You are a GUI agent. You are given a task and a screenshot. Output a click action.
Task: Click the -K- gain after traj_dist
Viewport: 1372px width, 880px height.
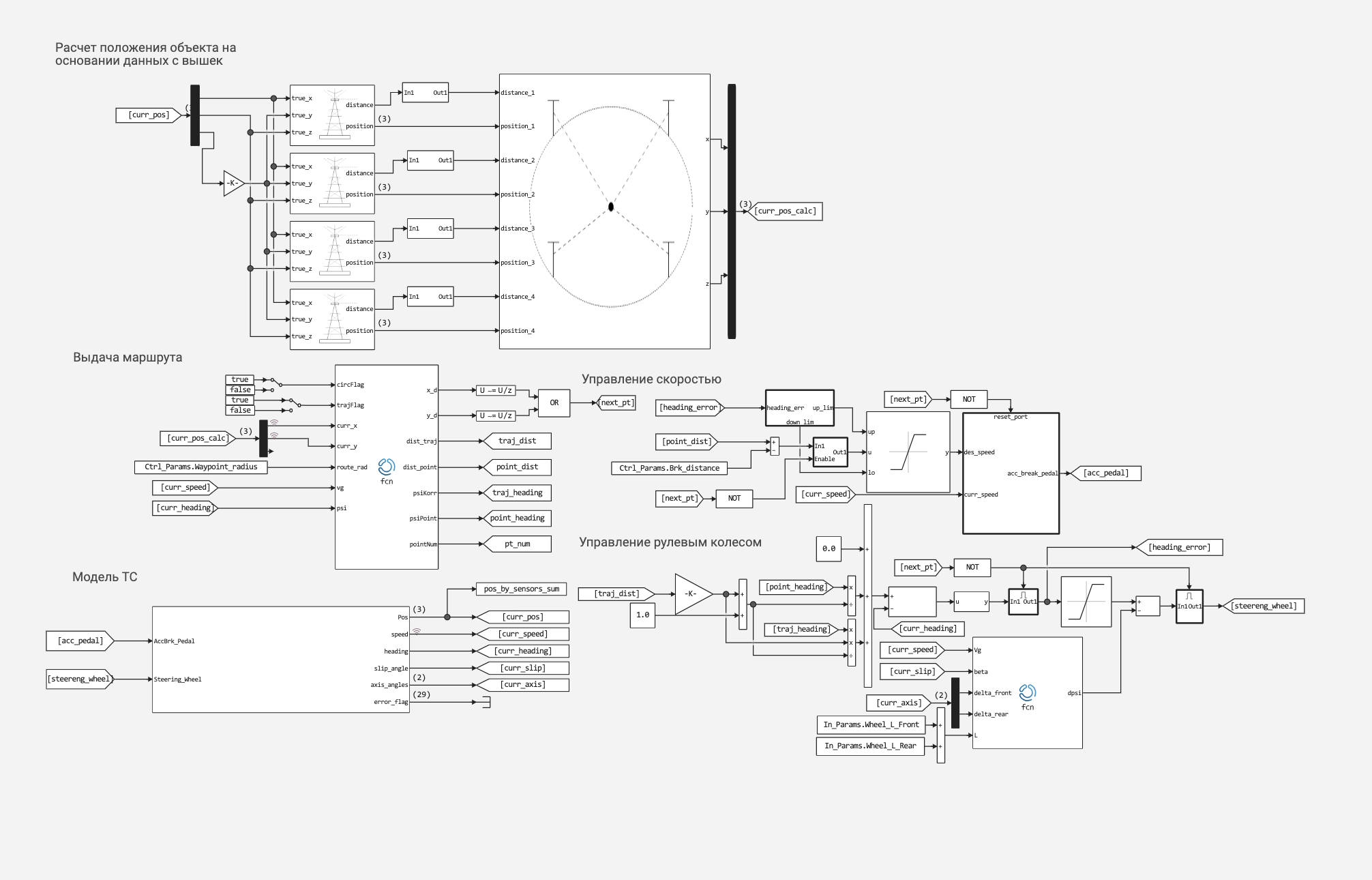point(693,593)
